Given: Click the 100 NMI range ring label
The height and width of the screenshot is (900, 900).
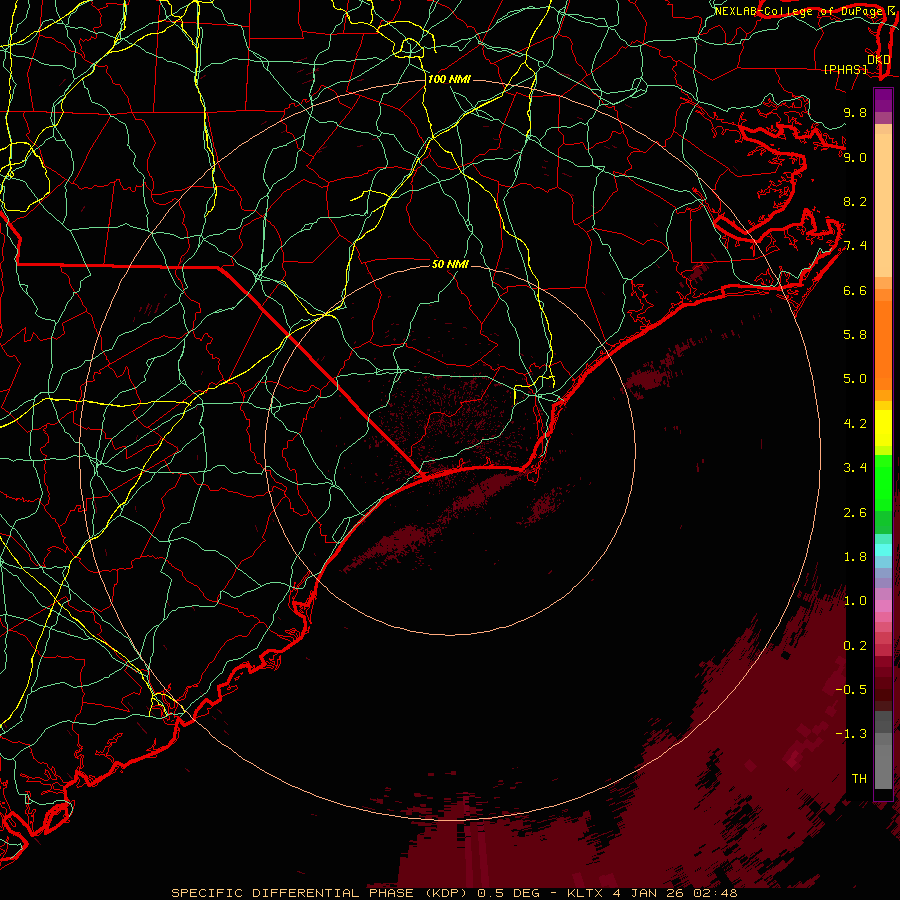Looking at the screenshot, I should coord(449,79).
